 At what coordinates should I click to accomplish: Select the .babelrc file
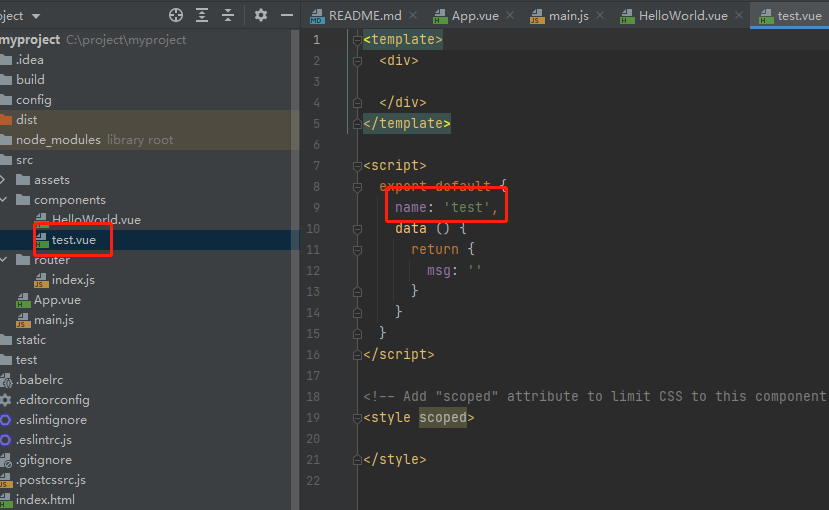39,380
